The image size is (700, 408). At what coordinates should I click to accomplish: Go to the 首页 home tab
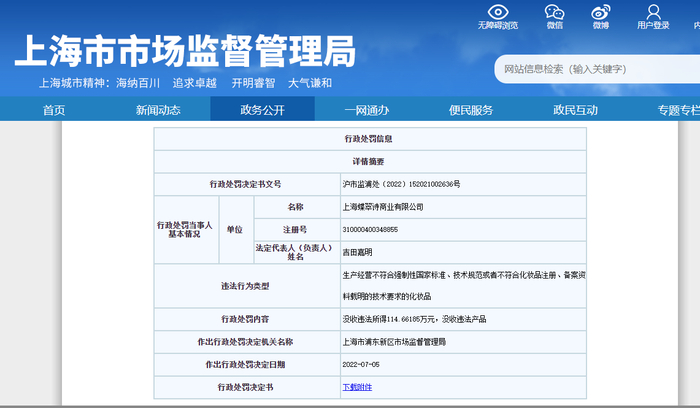tap(54, 110)
